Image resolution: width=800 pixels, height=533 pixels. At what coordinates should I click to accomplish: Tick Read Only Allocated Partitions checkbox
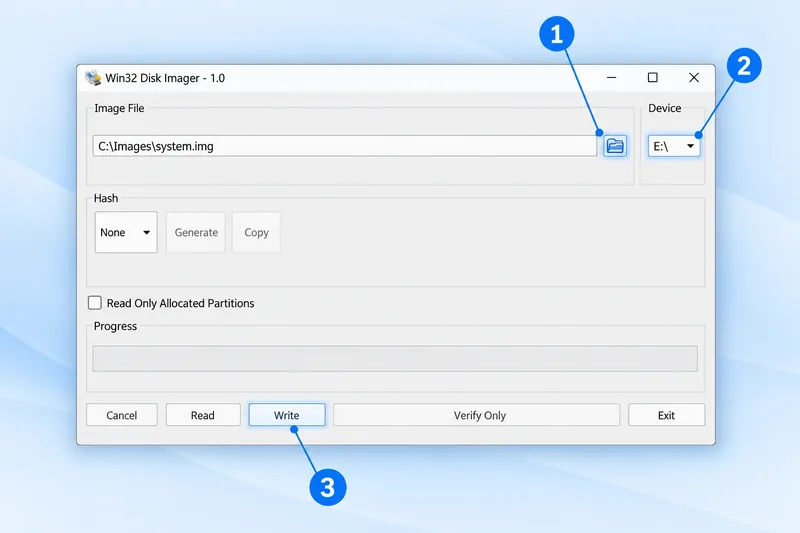[x=94, y=303]
